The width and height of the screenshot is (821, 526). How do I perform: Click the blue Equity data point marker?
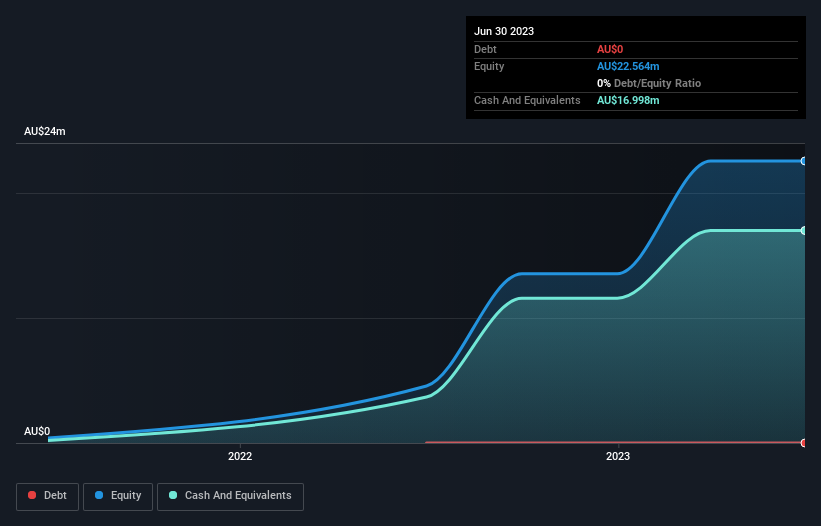804,161
